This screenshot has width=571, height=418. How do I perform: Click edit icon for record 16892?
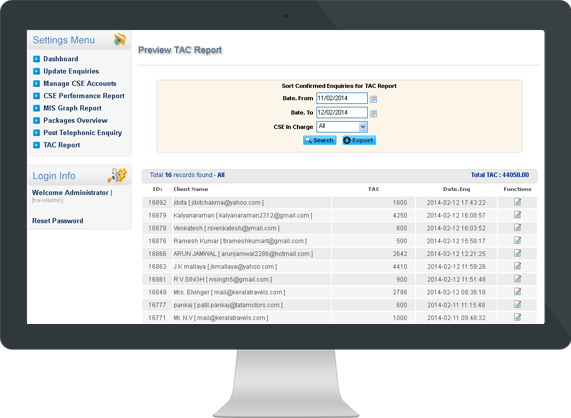pos(517,202)
